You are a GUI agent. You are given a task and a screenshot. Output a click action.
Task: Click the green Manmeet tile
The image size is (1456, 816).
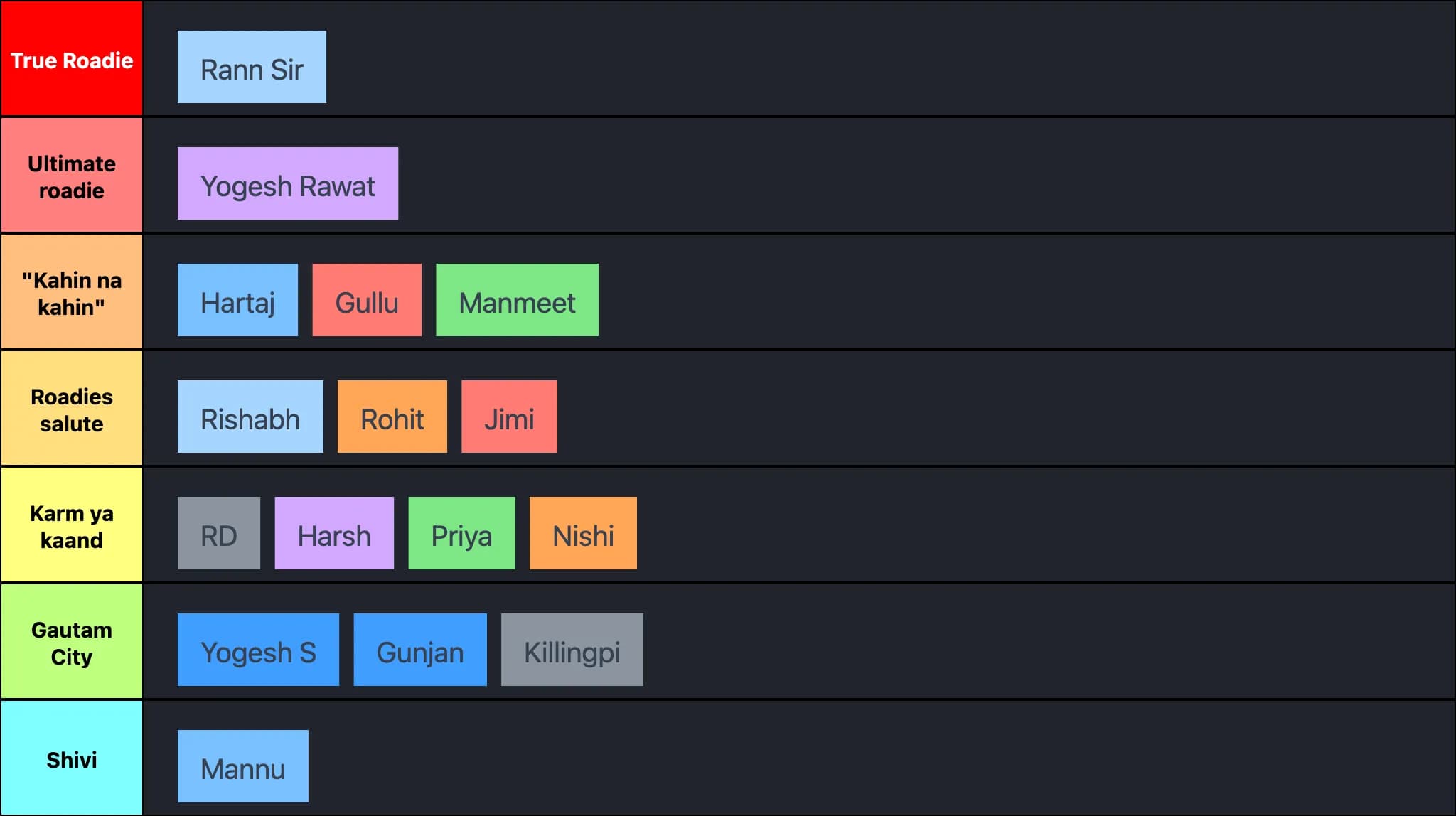517,300
